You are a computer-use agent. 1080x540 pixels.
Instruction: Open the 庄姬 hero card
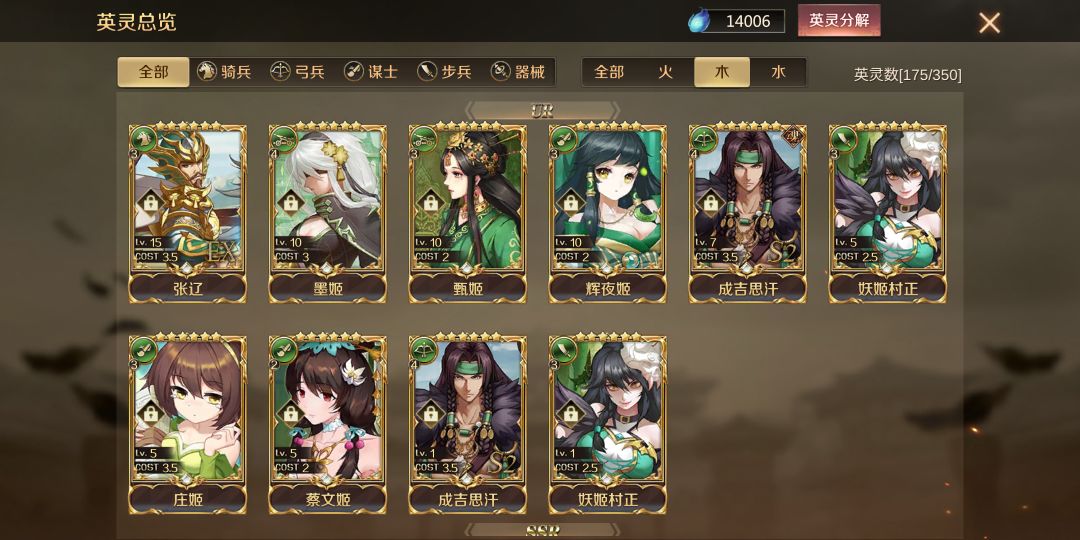click(188, 423)
